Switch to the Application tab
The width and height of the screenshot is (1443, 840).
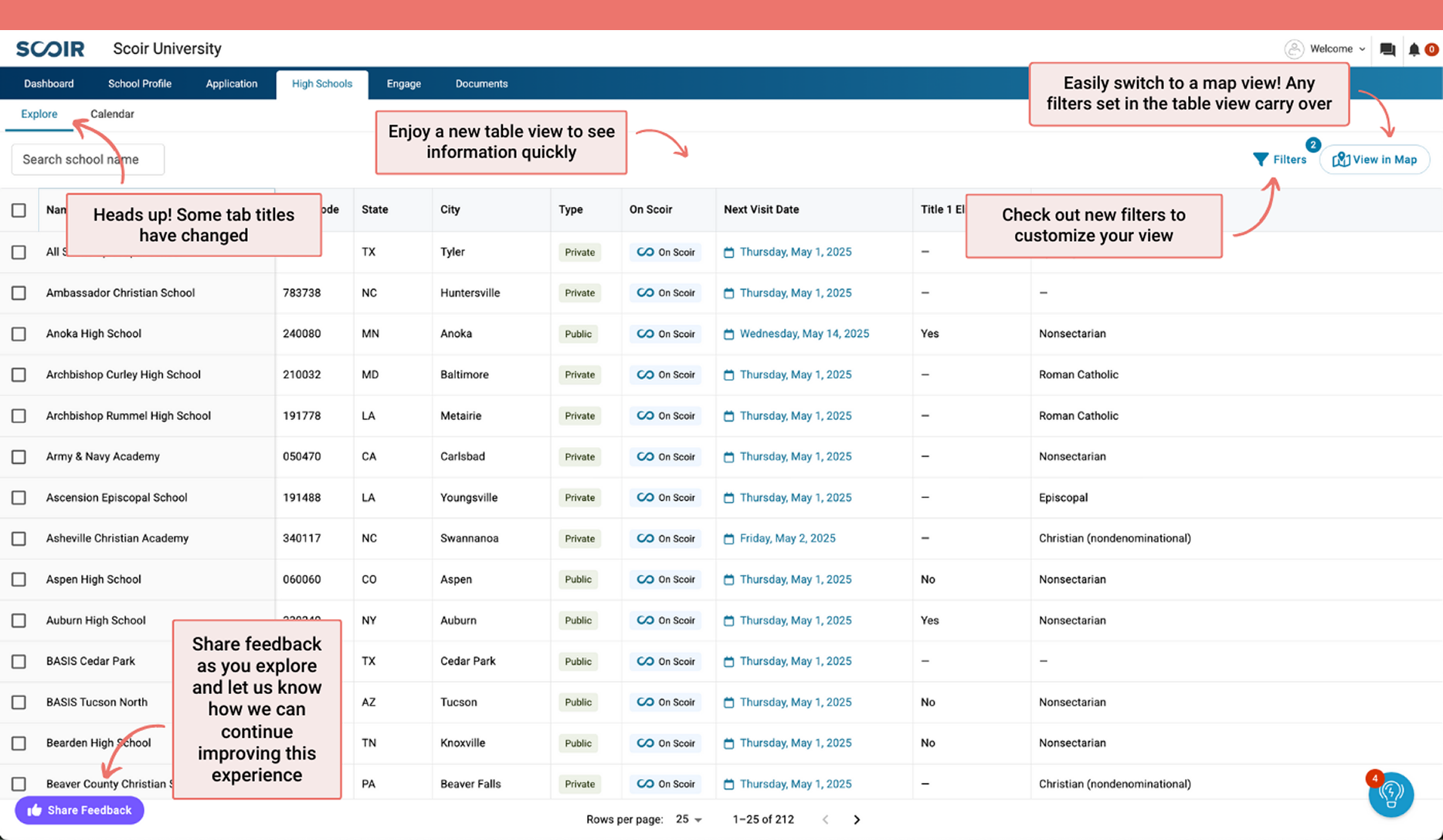(x=232, y=83)
